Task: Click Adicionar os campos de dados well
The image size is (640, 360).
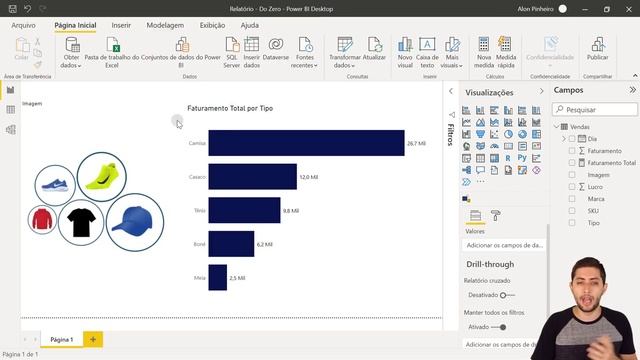Action: coord(504,245)
